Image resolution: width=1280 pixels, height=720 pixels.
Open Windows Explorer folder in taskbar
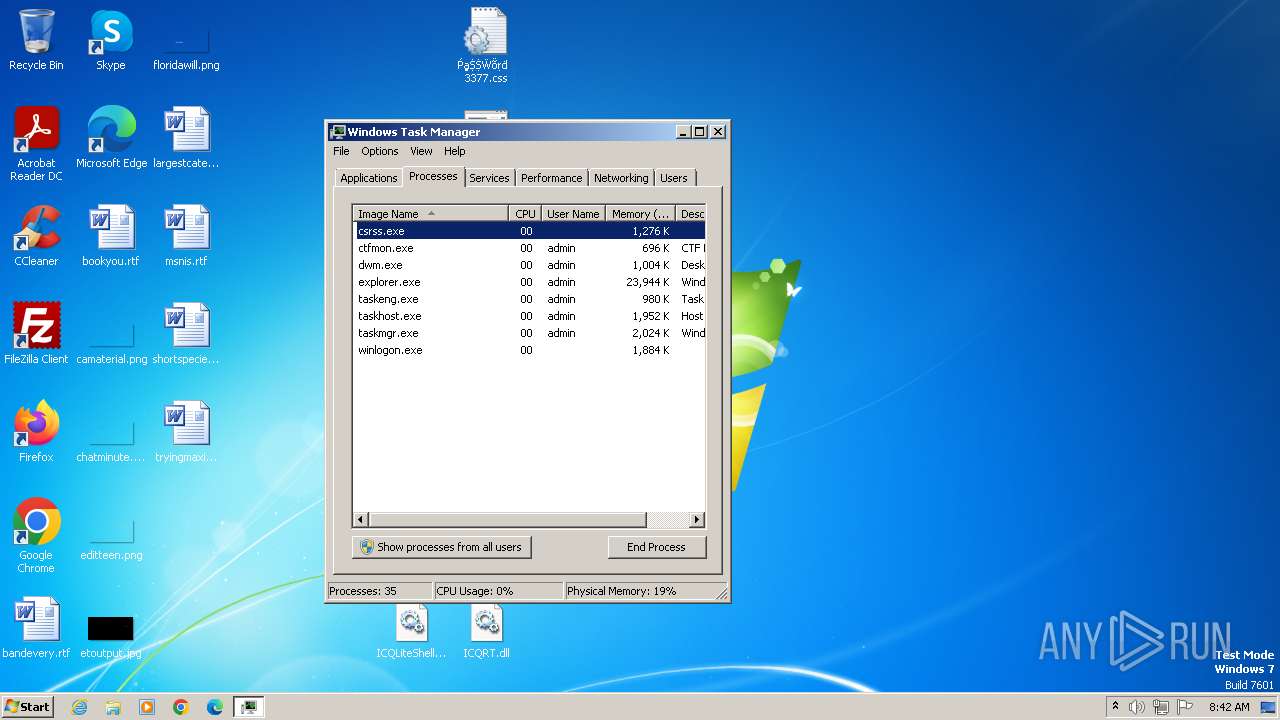[113, 707]
